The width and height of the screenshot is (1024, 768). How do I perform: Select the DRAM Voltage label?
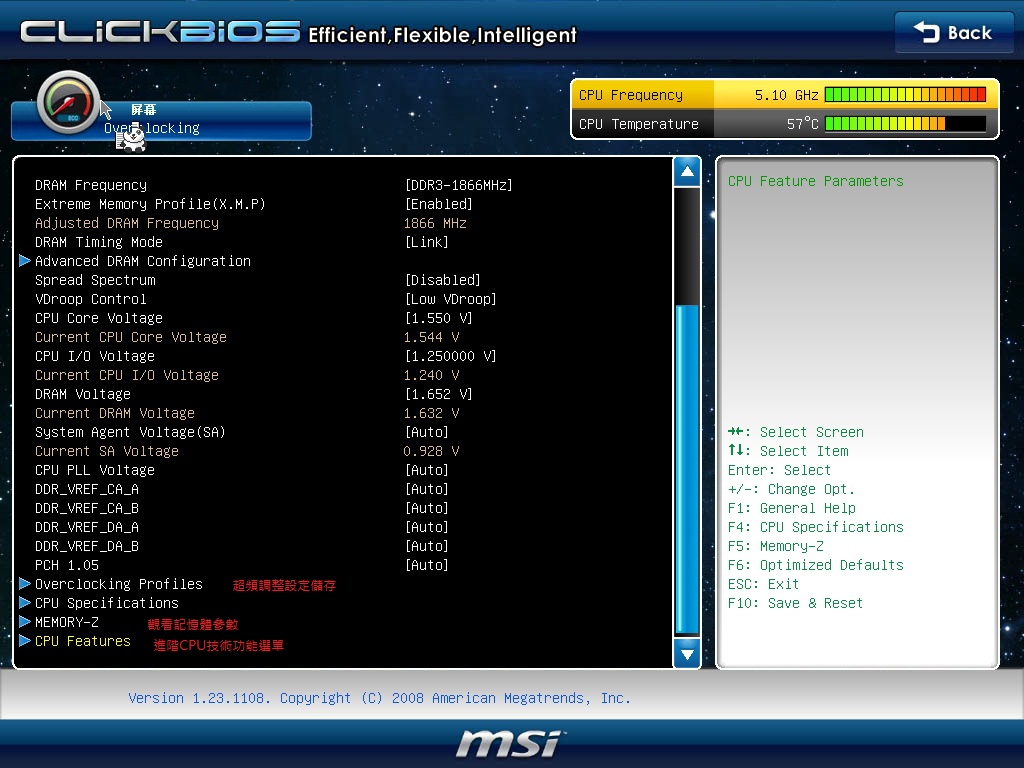(83, 394)
